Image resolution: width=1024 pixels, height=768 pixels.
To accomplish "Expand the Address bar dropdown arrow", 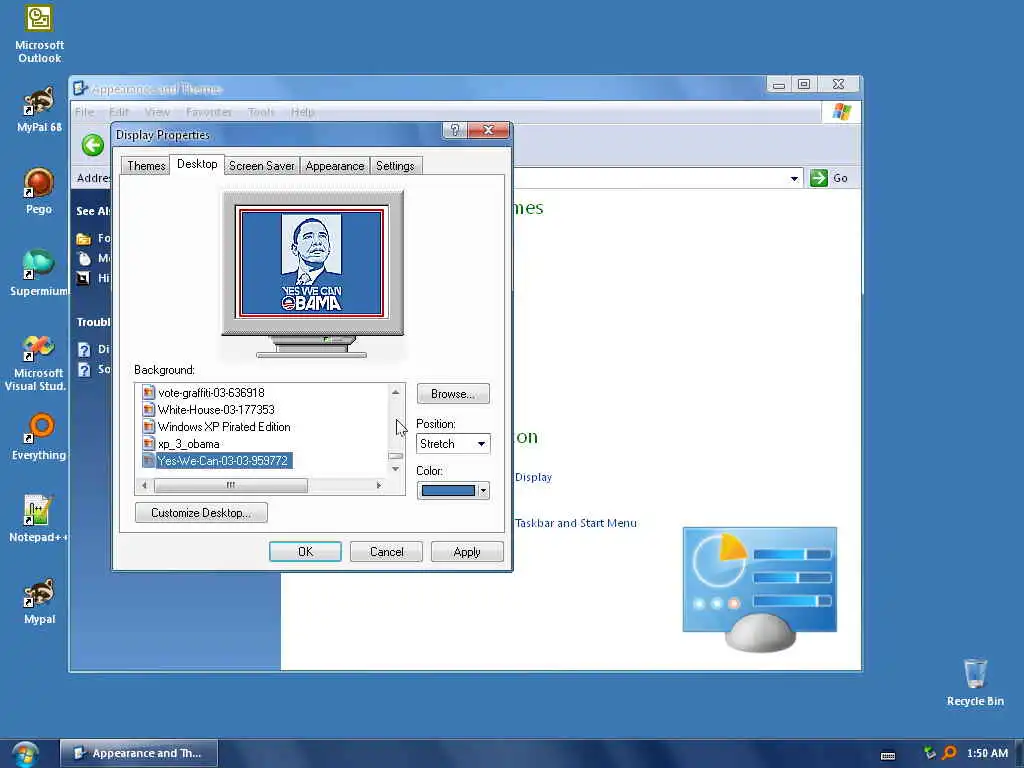I will click(x=794, y=178).
